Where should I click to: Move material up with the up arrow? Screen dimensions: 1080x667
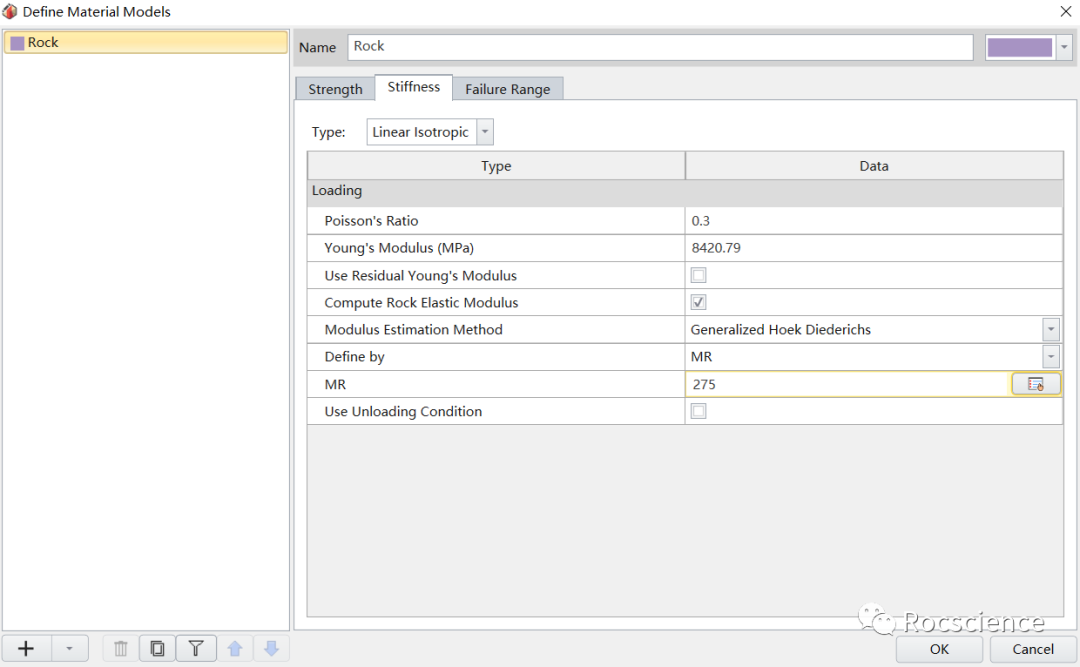[235, 649]
